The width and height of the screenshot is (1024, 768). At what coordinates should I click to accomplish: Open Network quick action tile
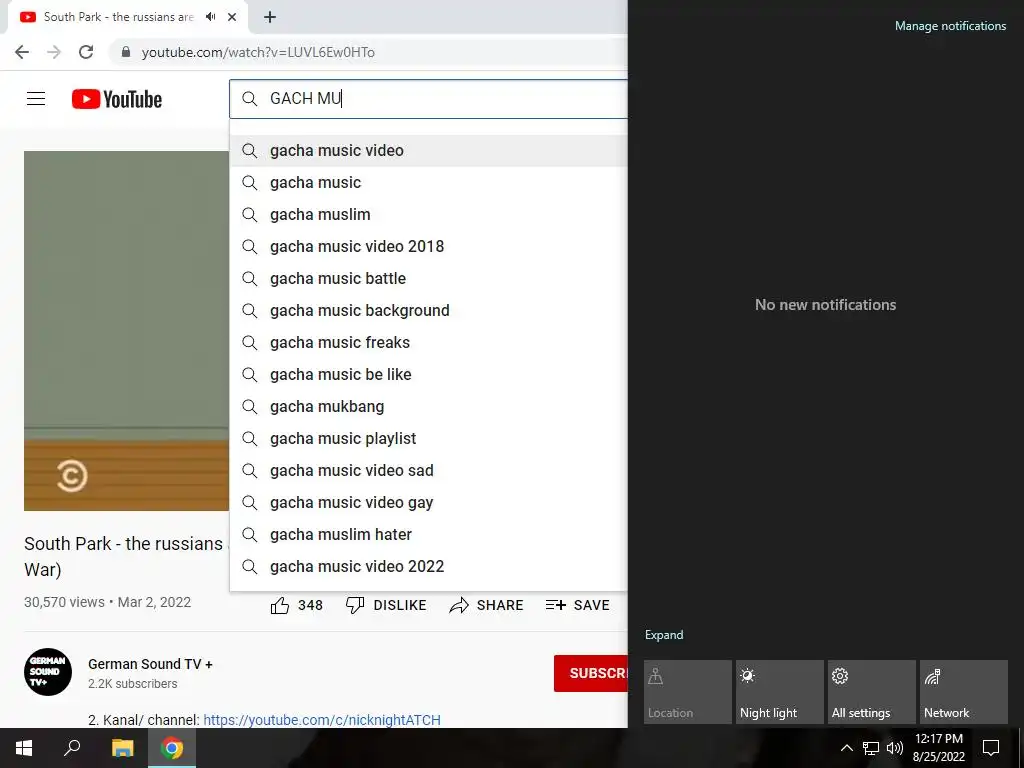click(964, 692)
